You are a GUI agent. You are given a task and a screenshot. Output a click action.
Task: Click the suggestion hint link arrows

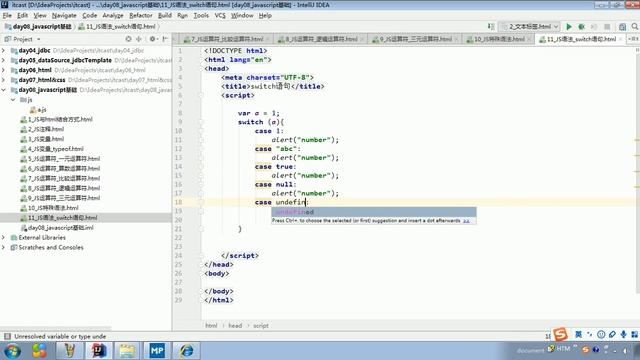[x=466, y=221]
